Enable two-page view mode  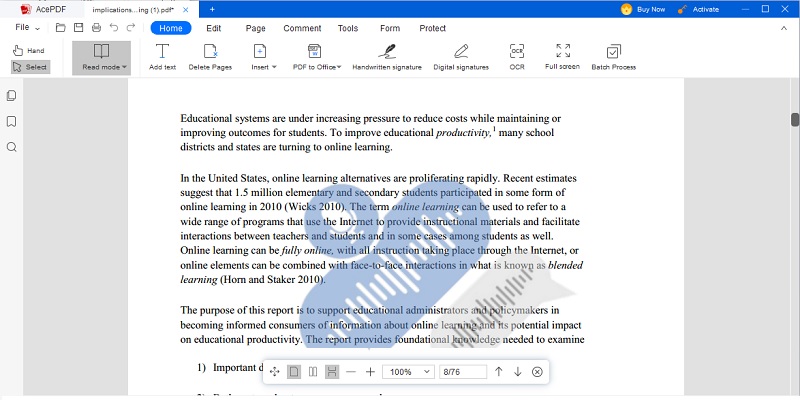(x=313, y=372)
